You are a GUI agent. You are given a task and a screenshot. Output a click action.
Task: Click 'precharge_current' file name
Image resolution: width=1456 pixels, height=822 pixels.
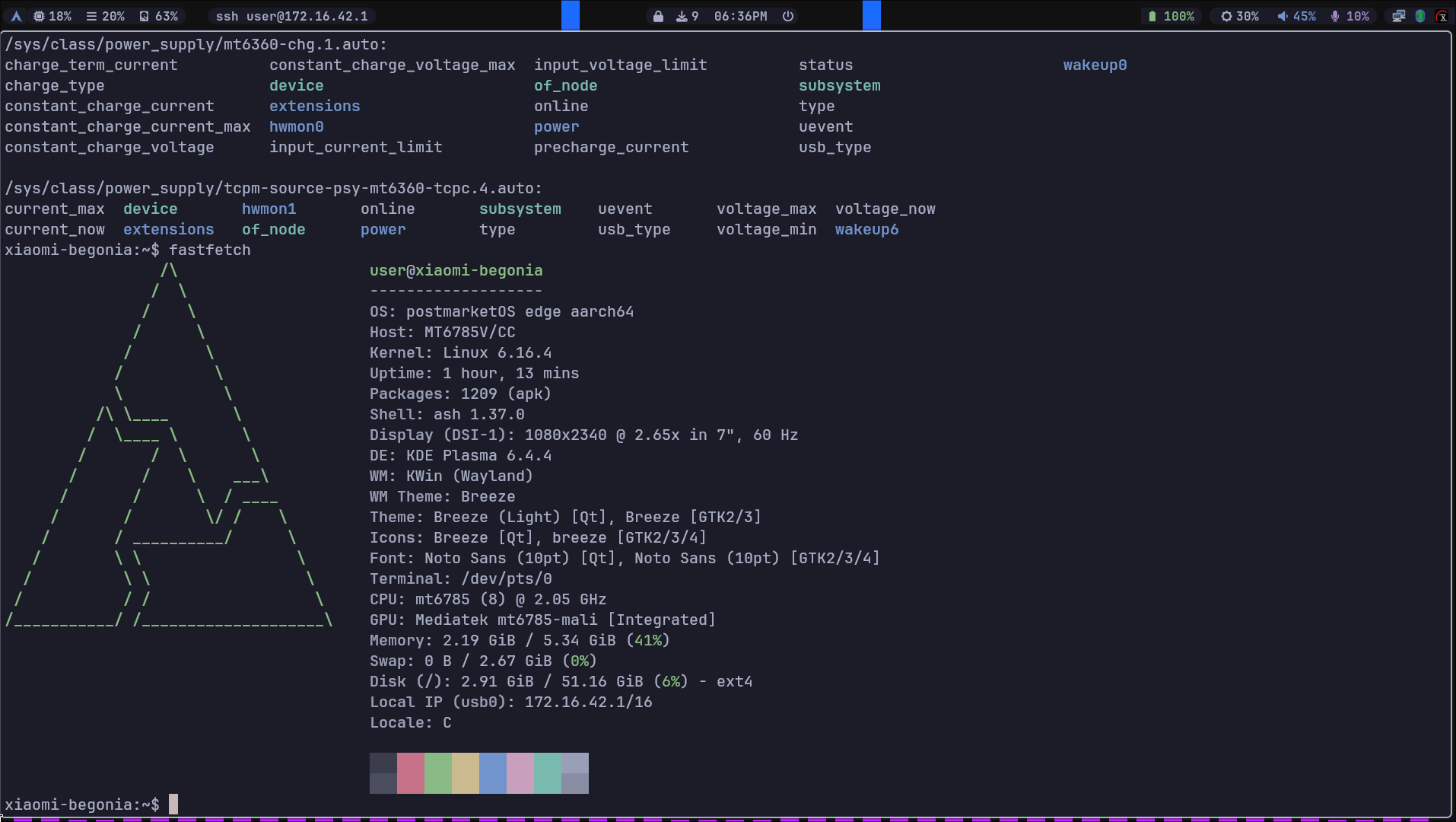coord(612,147)
